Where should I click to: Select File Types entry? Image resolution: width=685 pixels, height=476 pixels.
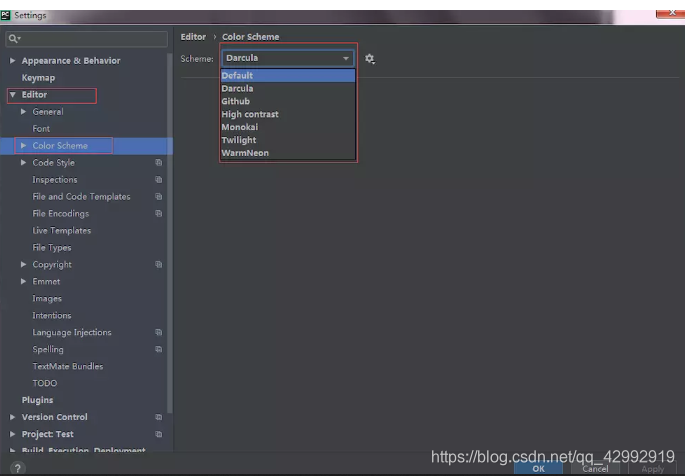[52, 248]
